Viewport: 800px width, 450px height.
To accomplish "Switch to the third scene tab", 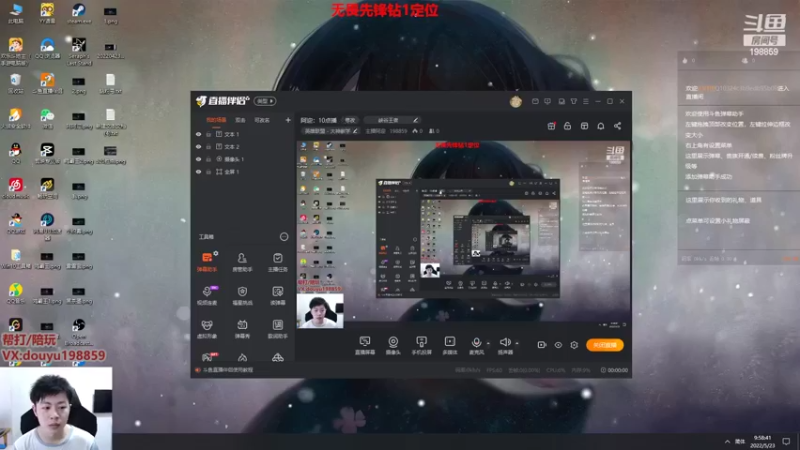I will point(262,120).
